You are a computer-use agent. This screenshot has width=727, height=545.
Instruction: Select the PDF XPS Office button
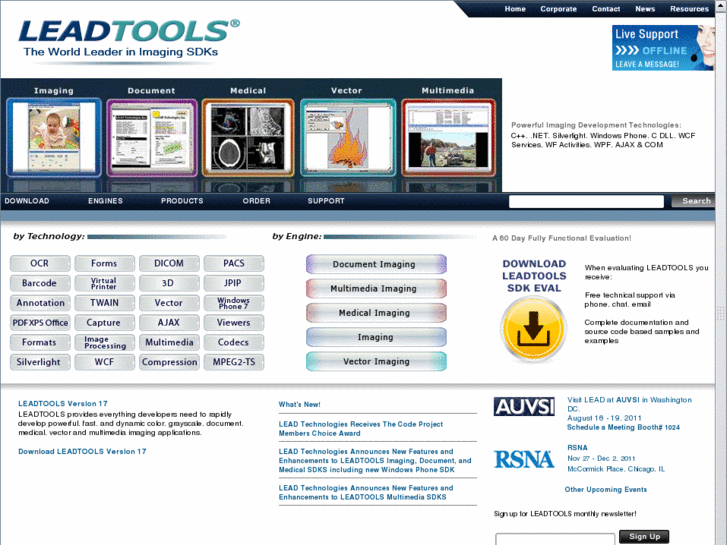40,323
